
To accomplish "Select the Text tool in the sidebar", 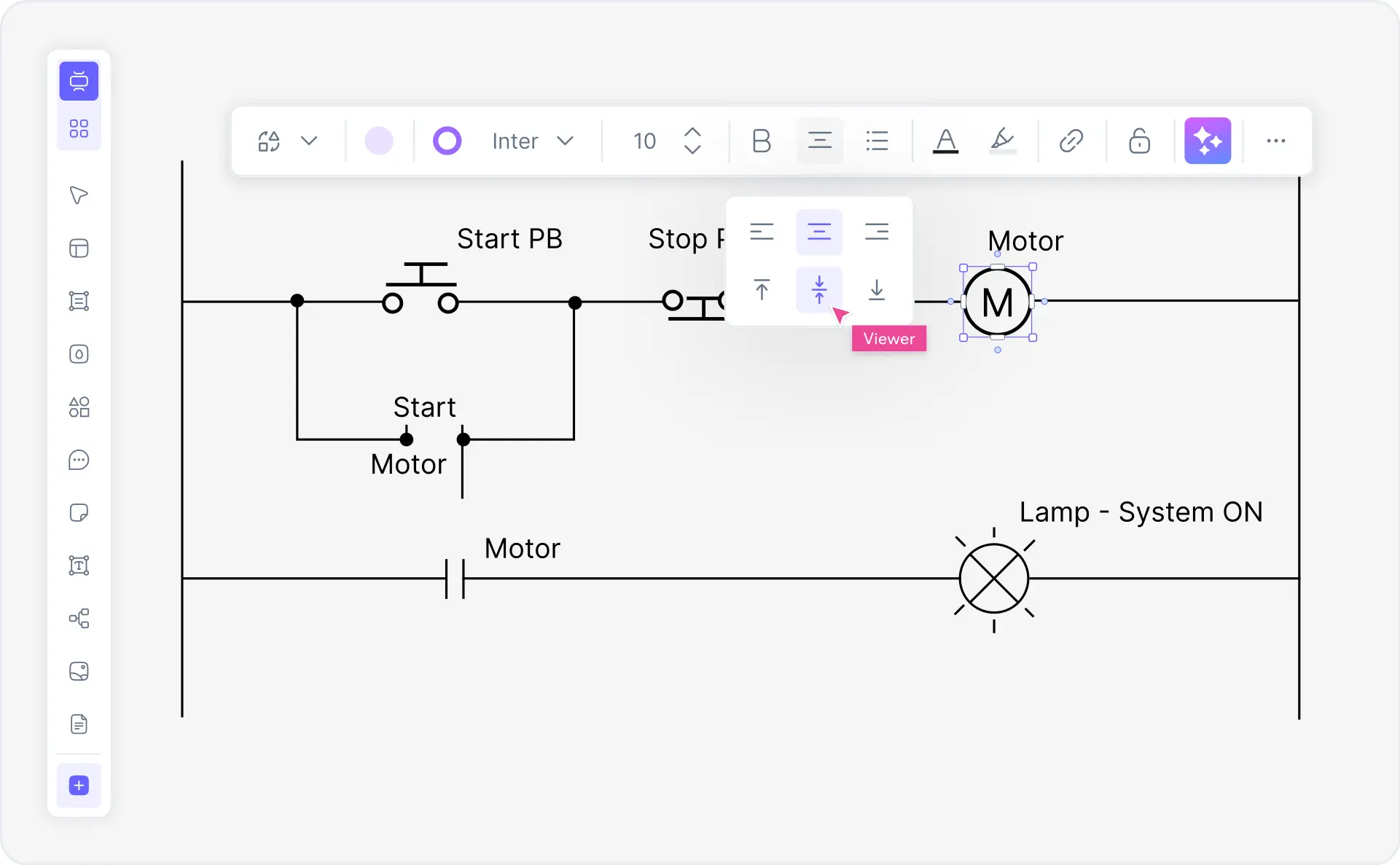I will click(x=79, y=566).
